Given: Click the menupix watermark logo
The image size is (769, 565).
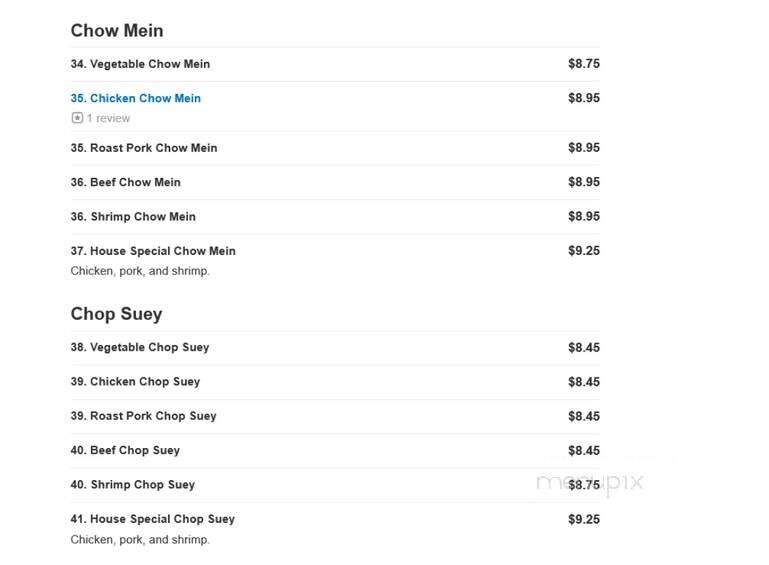Looking at the screenshot, I should click(590, 483).
